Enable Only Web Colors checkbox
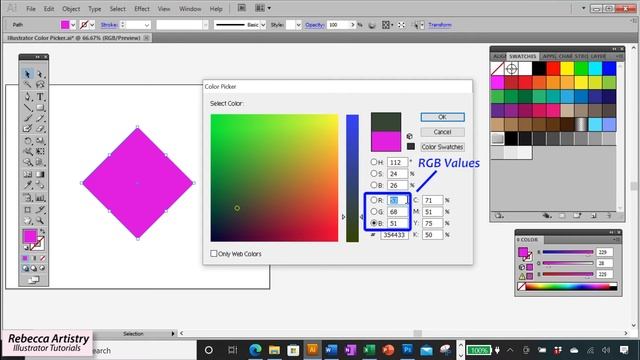Viewport: 640px width, 360px height. tap(213, 253)
